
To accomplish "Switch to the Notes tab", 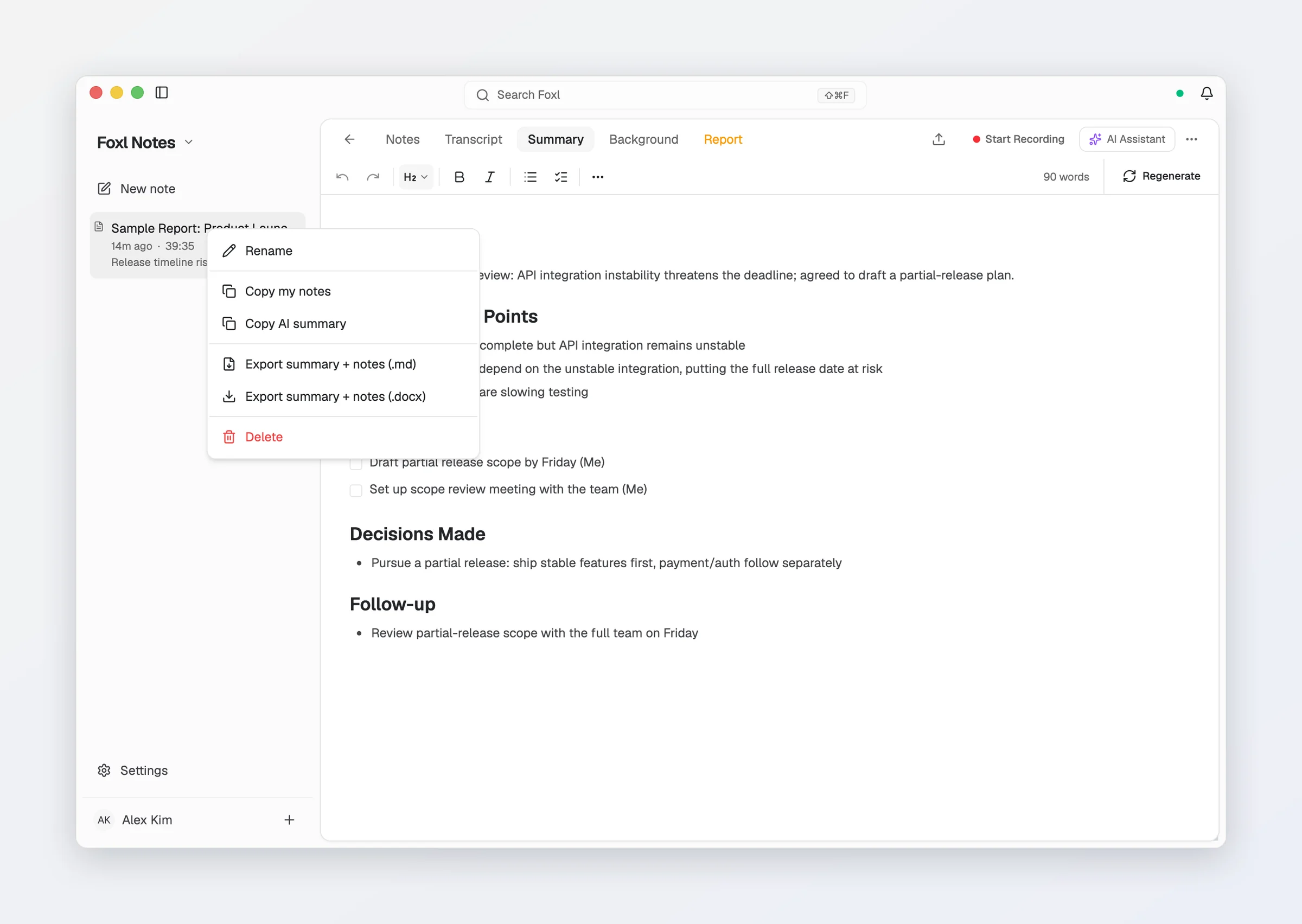I will [x=403, y=139].
